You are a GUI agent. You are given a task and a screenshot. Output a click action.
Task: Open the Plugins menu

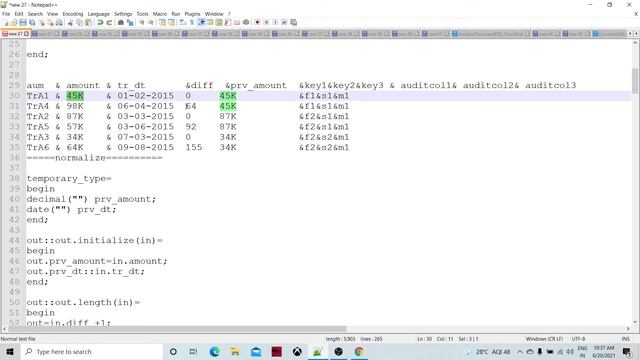pos(192,14)
